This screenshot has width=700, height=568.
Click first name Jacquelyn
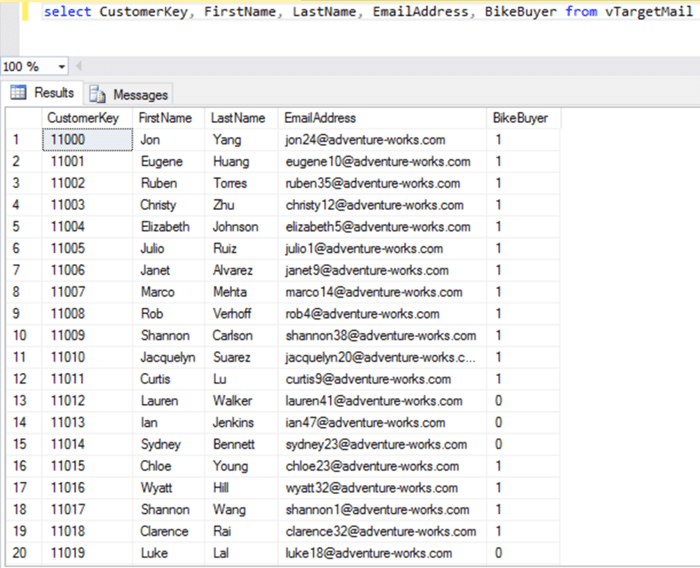pyautogui.click(x=167, y=358)
